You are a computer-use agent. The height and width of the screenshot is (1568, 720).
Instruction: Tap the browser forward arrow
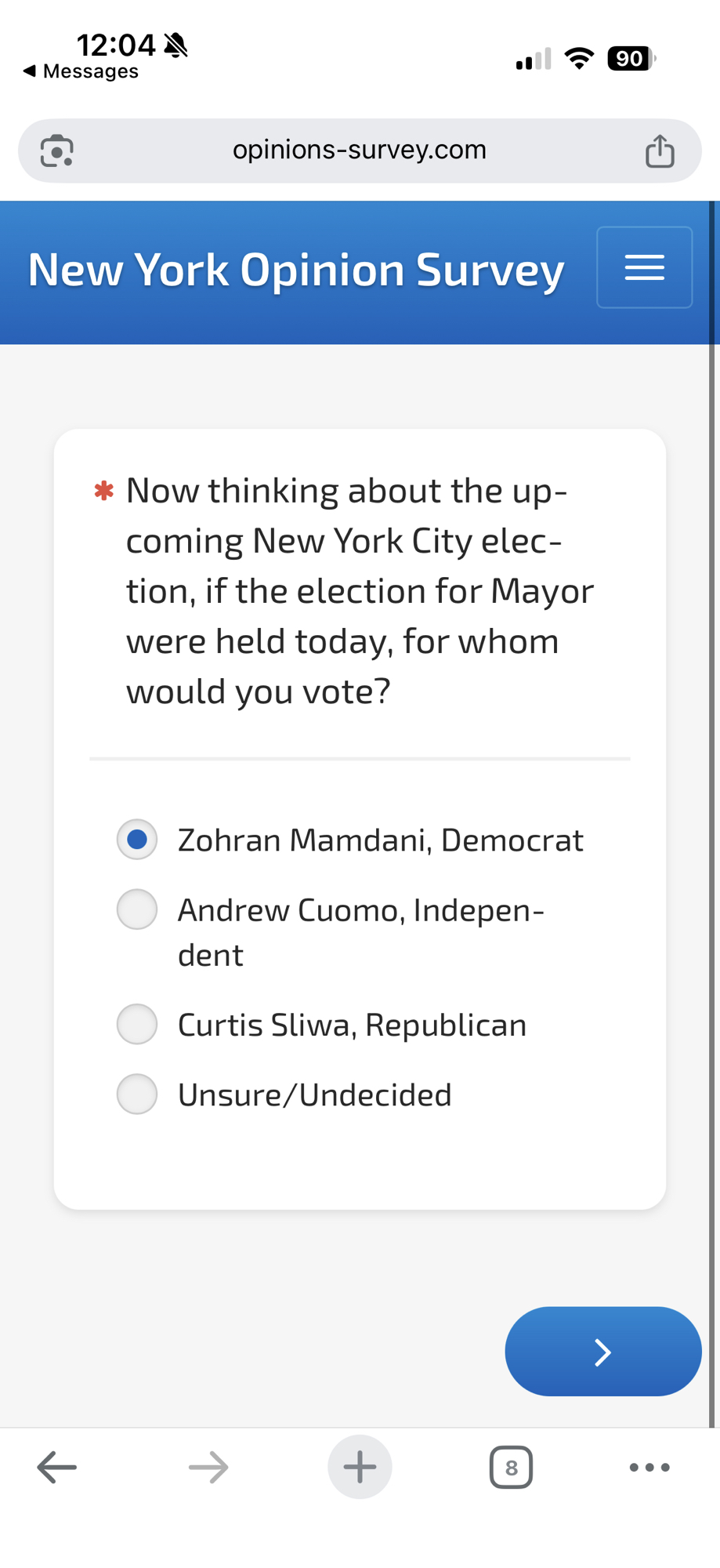(208, 1467)
